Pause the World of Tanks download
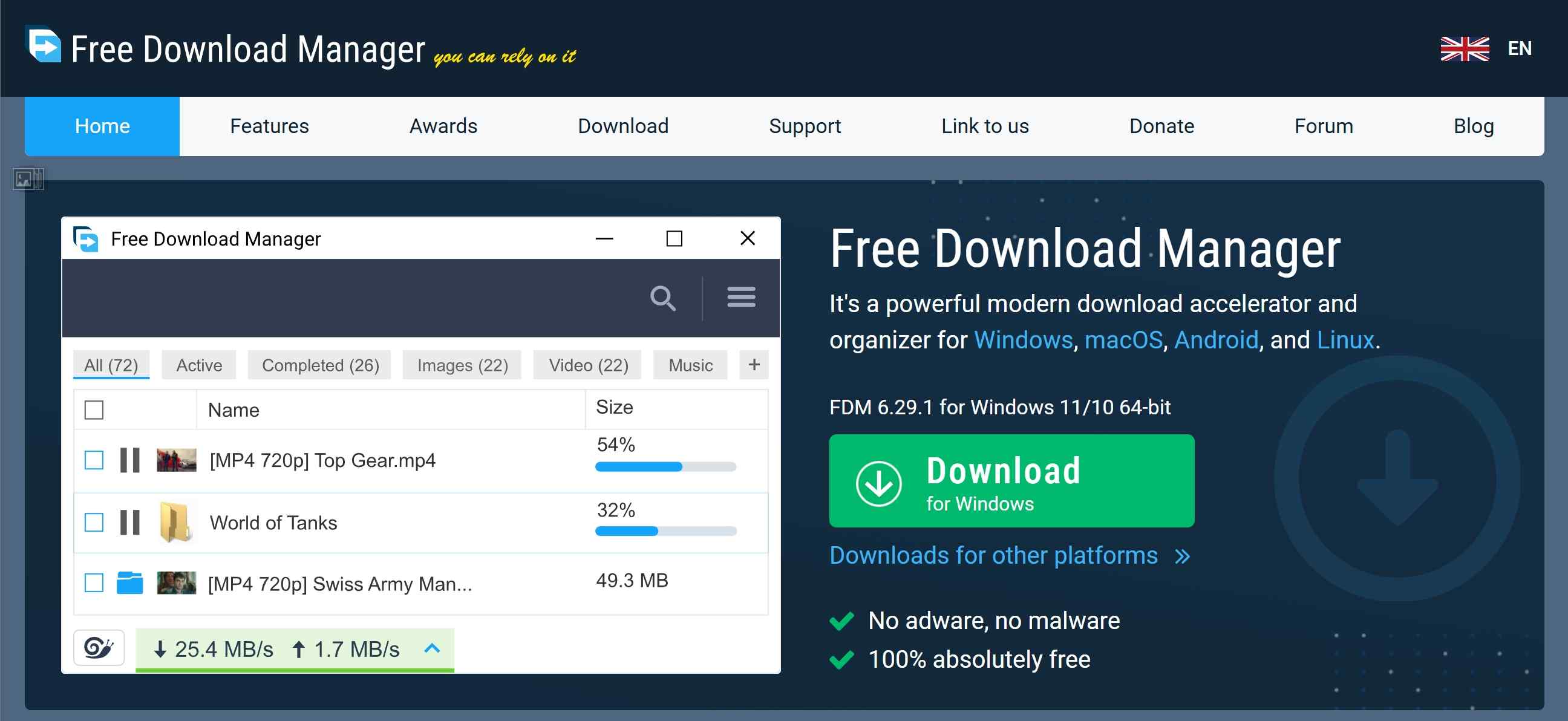 click(x=129, y=523)
